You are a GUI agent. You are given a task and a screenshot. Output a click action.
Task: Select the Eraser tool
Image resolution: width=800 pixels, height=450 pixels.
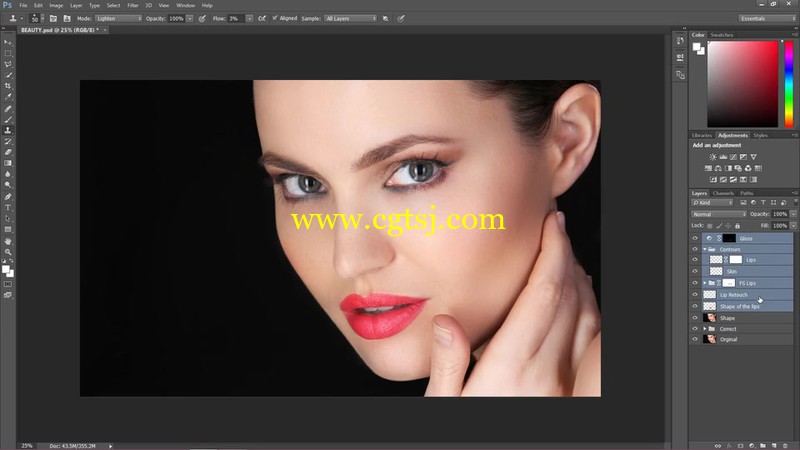coord(8,153)
